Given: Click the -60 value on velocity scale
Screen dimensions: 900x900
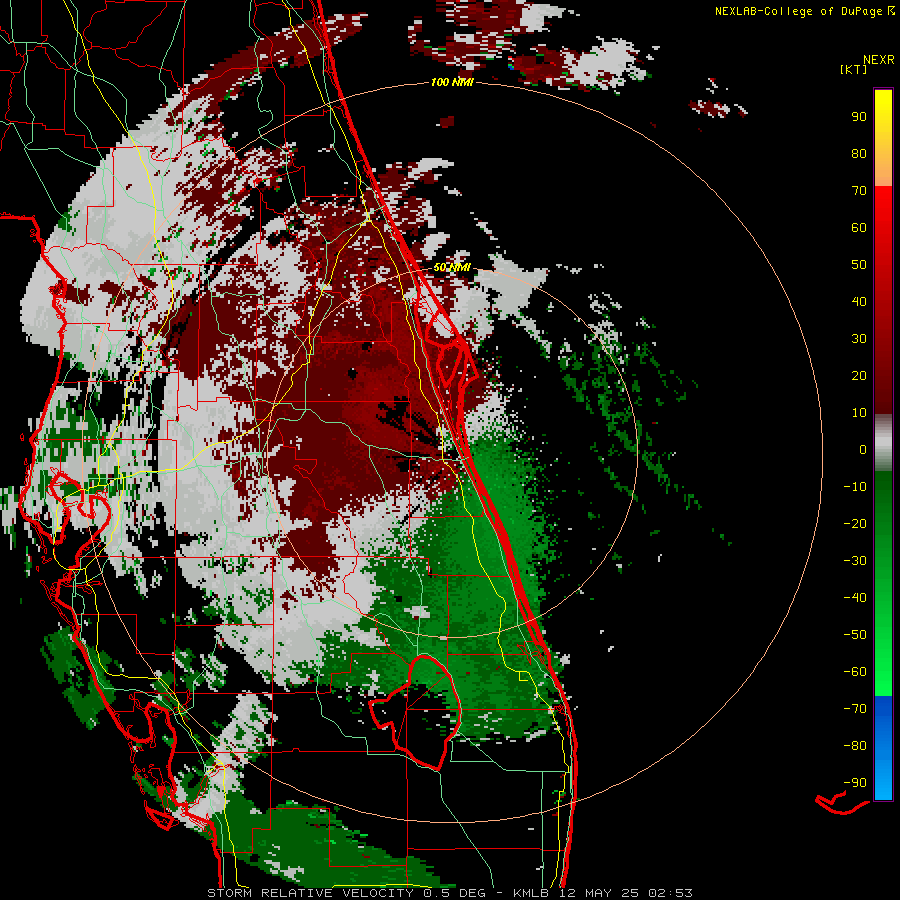Looking at the screenshot, I should click(855, 672).
